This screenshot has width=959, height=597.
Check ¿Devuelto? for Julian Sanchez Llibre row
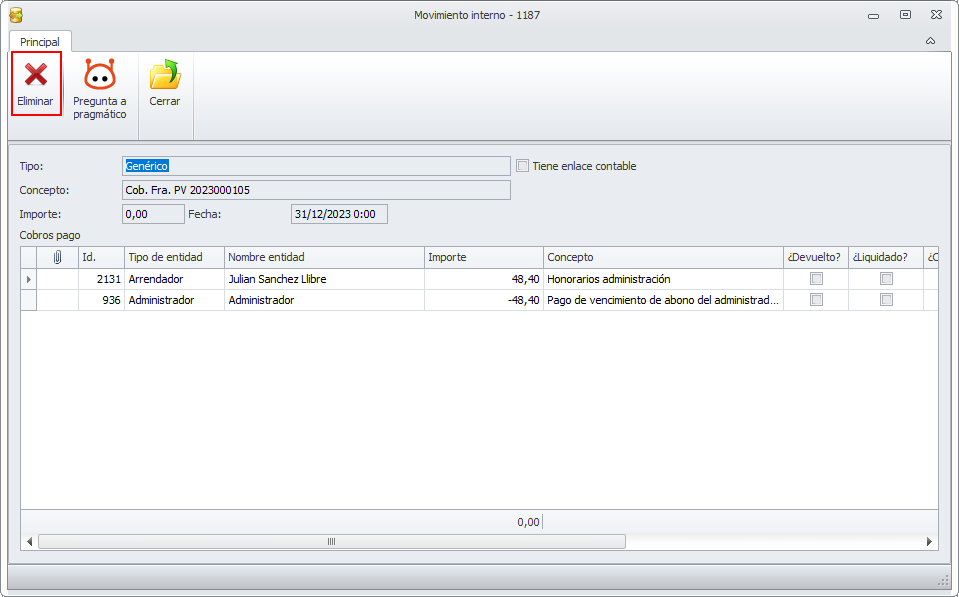pos(816,279)
